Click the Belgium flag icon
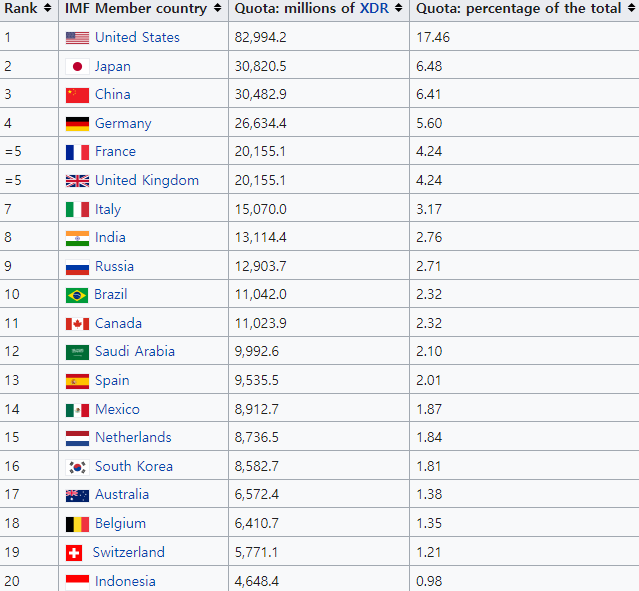The height and width of the screenshot is (591, 639). [x=77, y=524]
